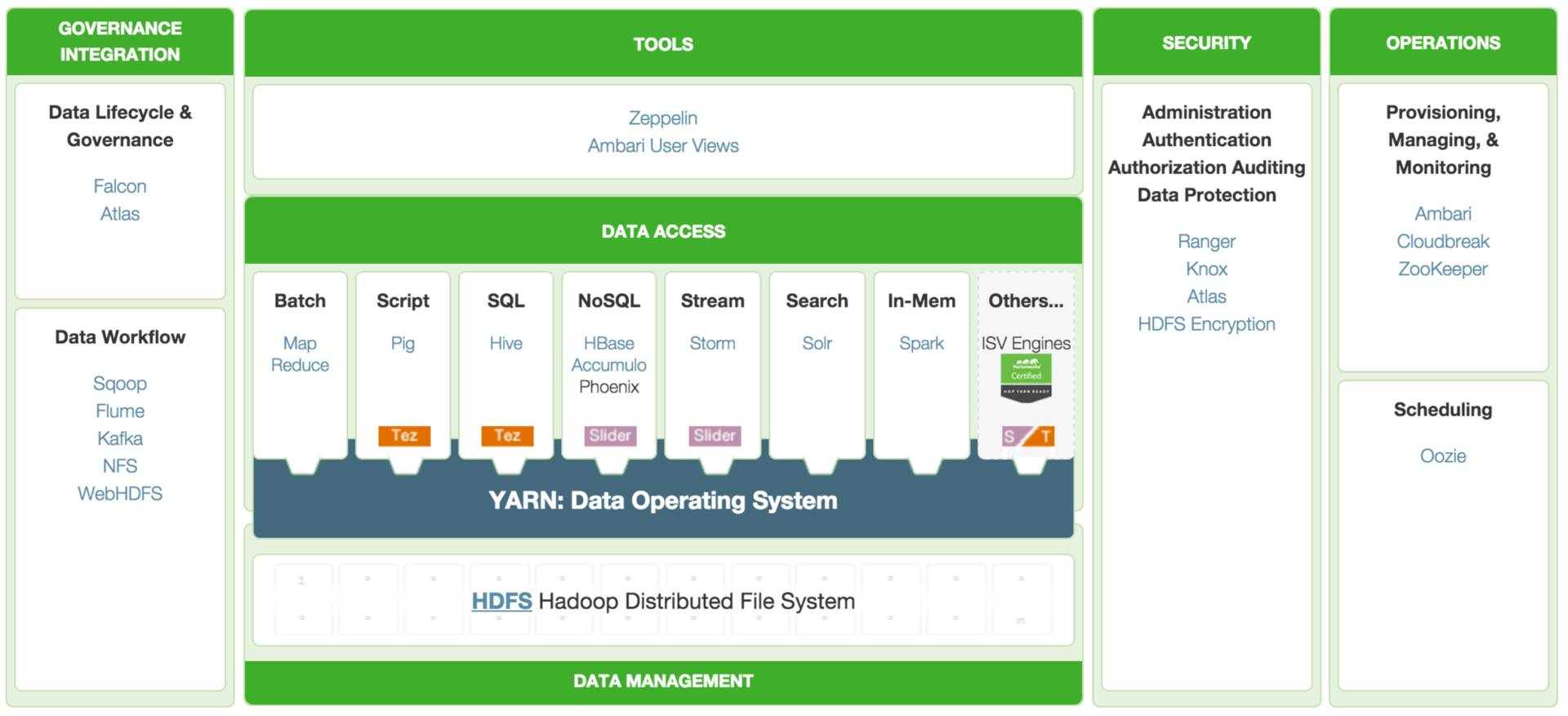Open Ambari under the Operations column
The height and width of the screenshot is (716, 1568).
[1443, 214]
